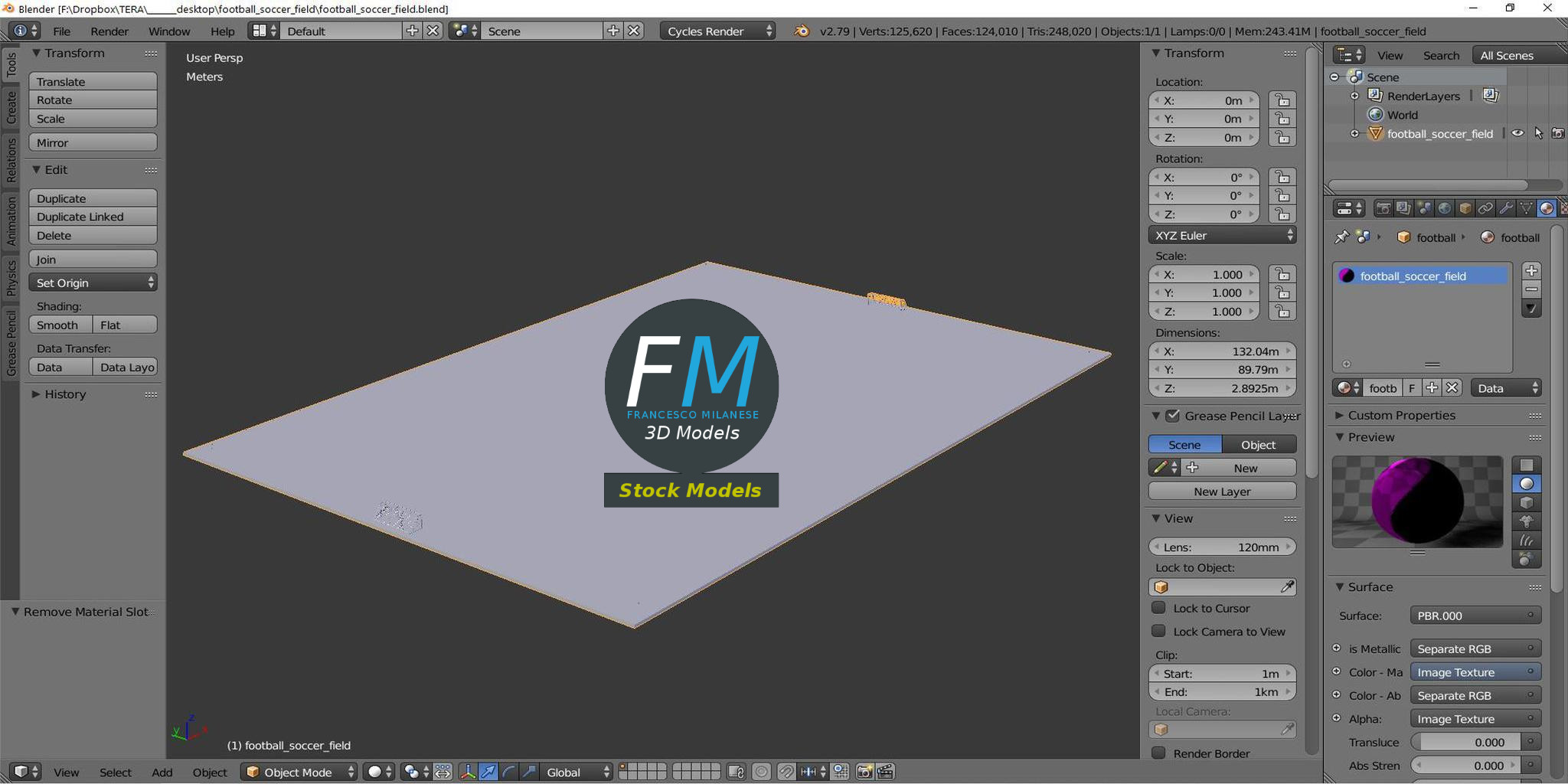Screen dimensions: 1568x784
Task: Toggle visibility eye for football_soccer_field
Action: tap(1517, 133)
